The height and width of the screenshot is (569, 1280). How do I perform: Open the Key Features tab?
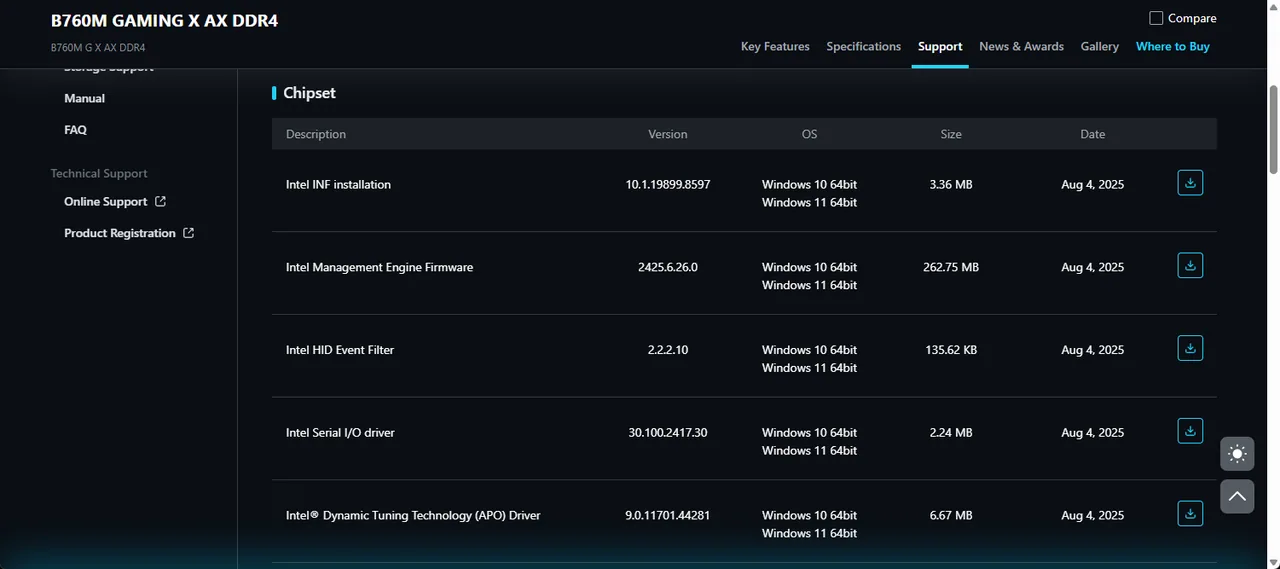click(775, 46)
